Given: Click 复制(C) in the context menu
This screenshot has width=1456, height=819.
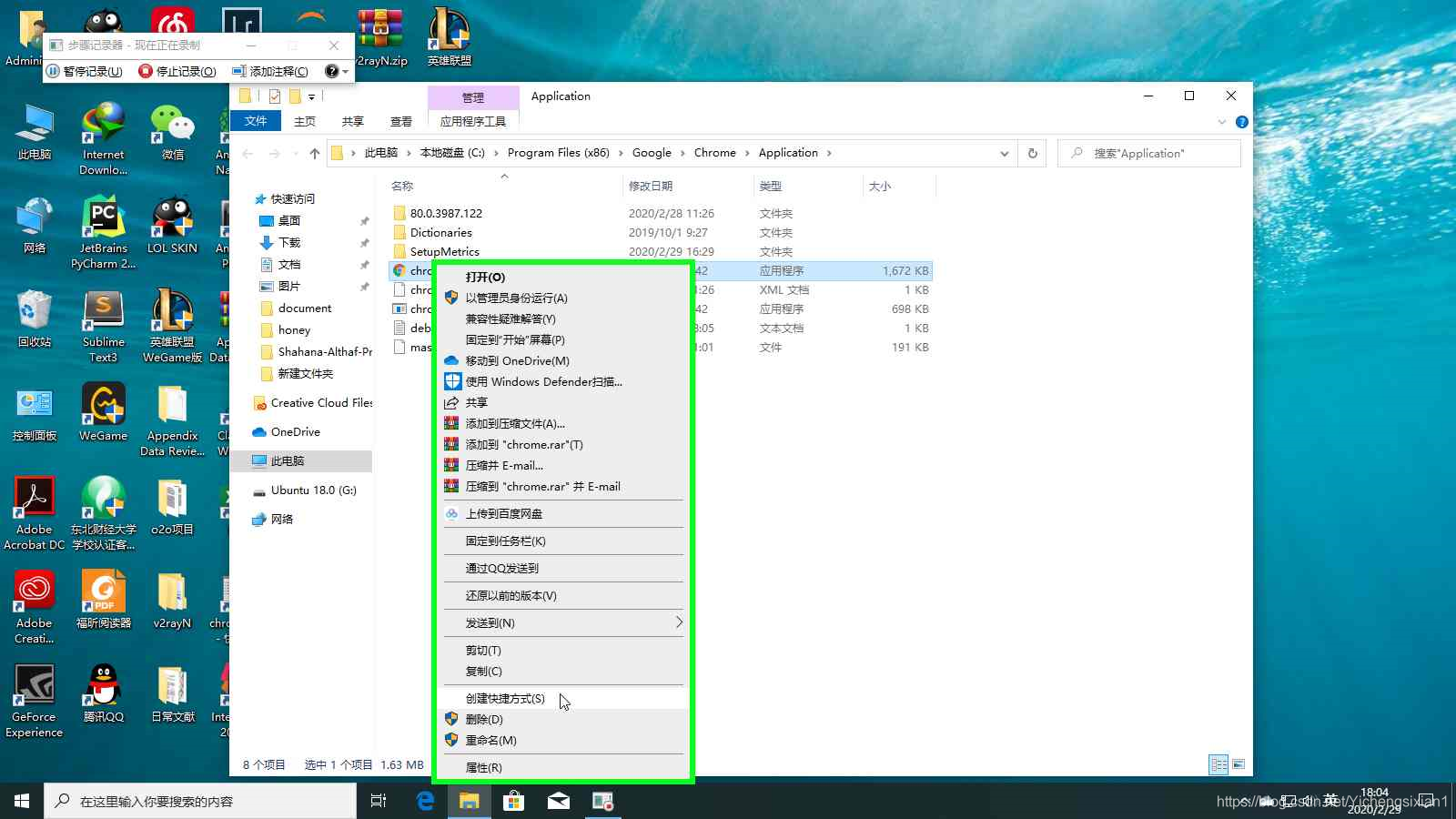Looking at the screenshot, I should tap(563, 671).
